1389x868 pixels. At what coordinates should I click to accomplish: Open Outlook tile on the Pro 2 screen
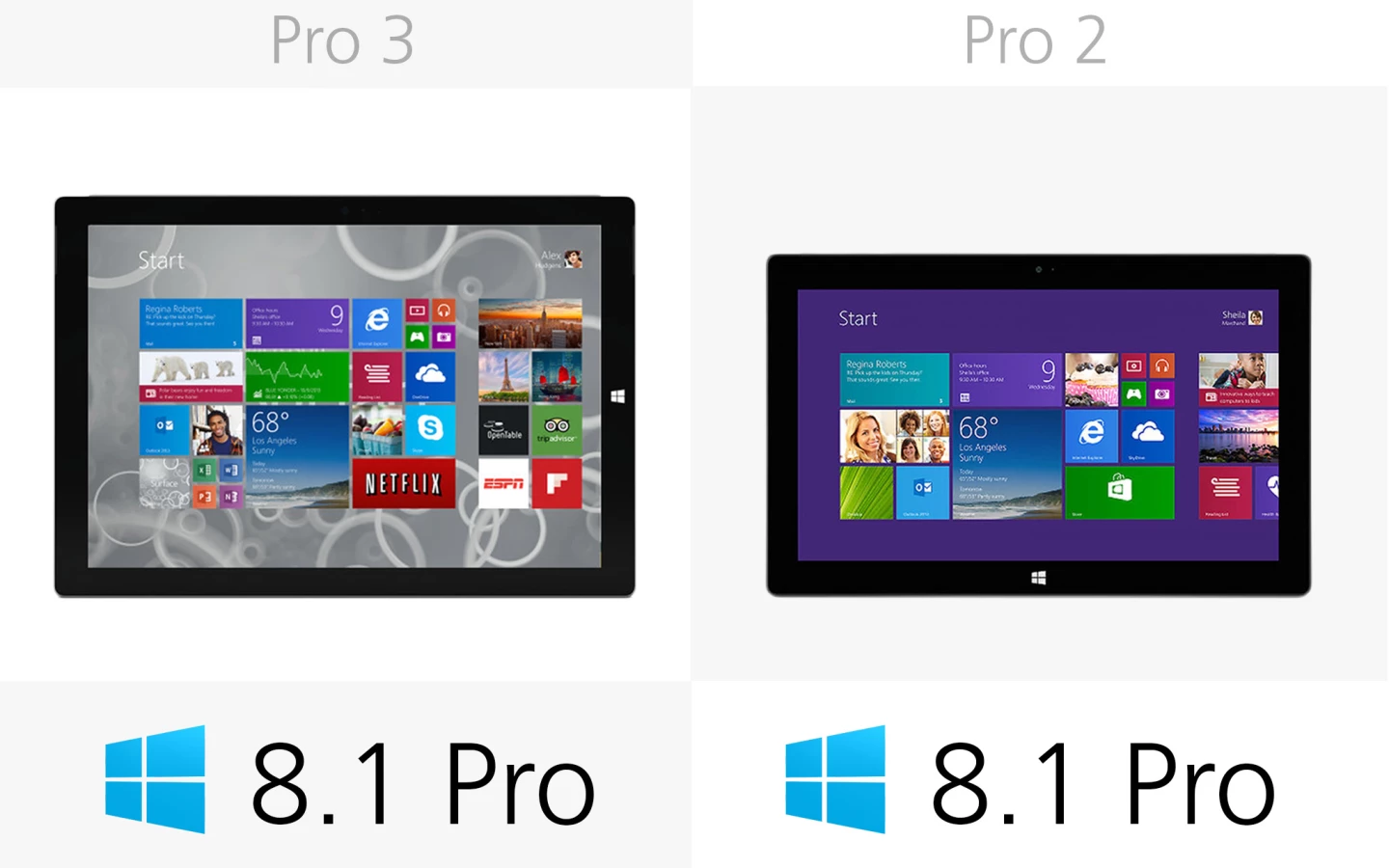tap(923, 493)
